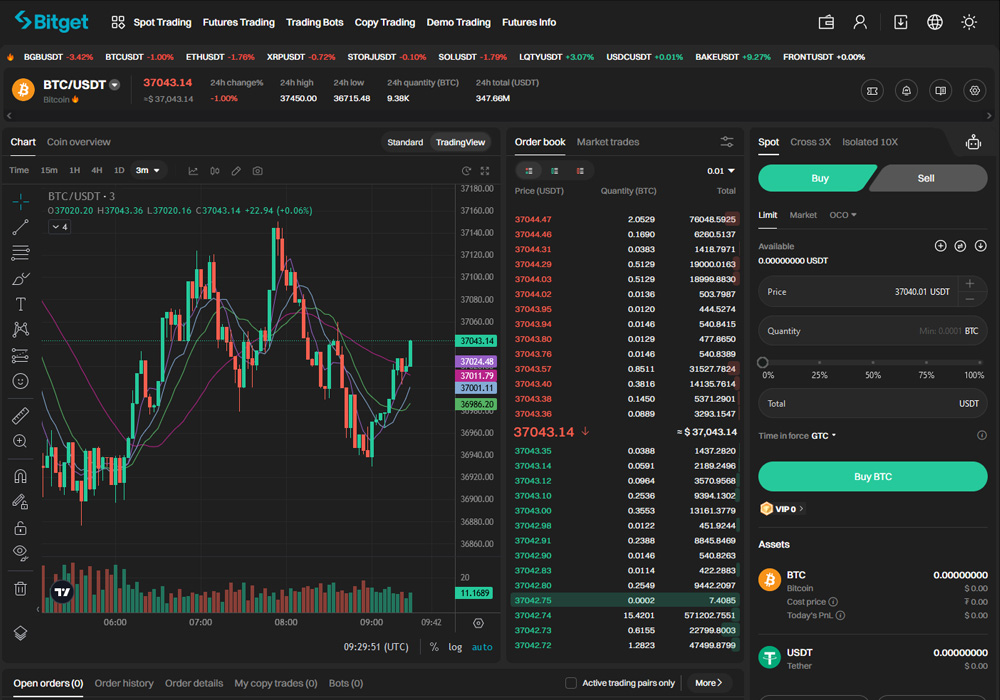Image resolution: width=1000 pixels, height=700 pixels.
Task: Open the app download icon
Action: 901,22
